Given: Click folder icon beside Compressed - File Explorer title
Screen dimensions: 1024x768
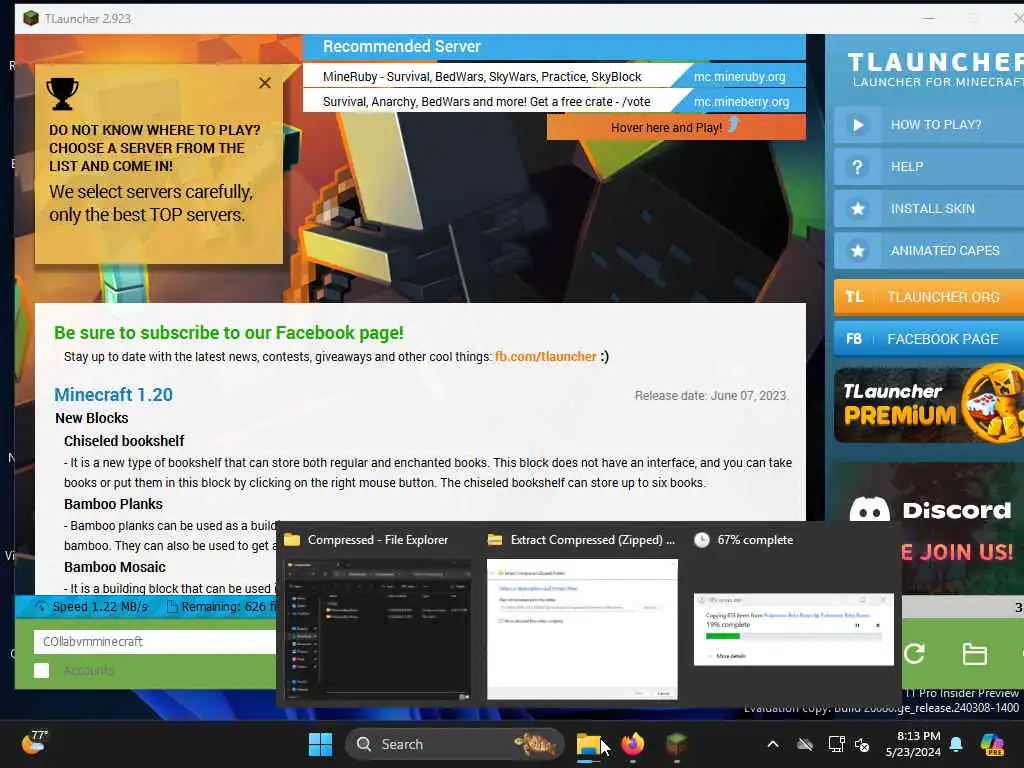Looking at the screenshot, I should tap(292, 540).
